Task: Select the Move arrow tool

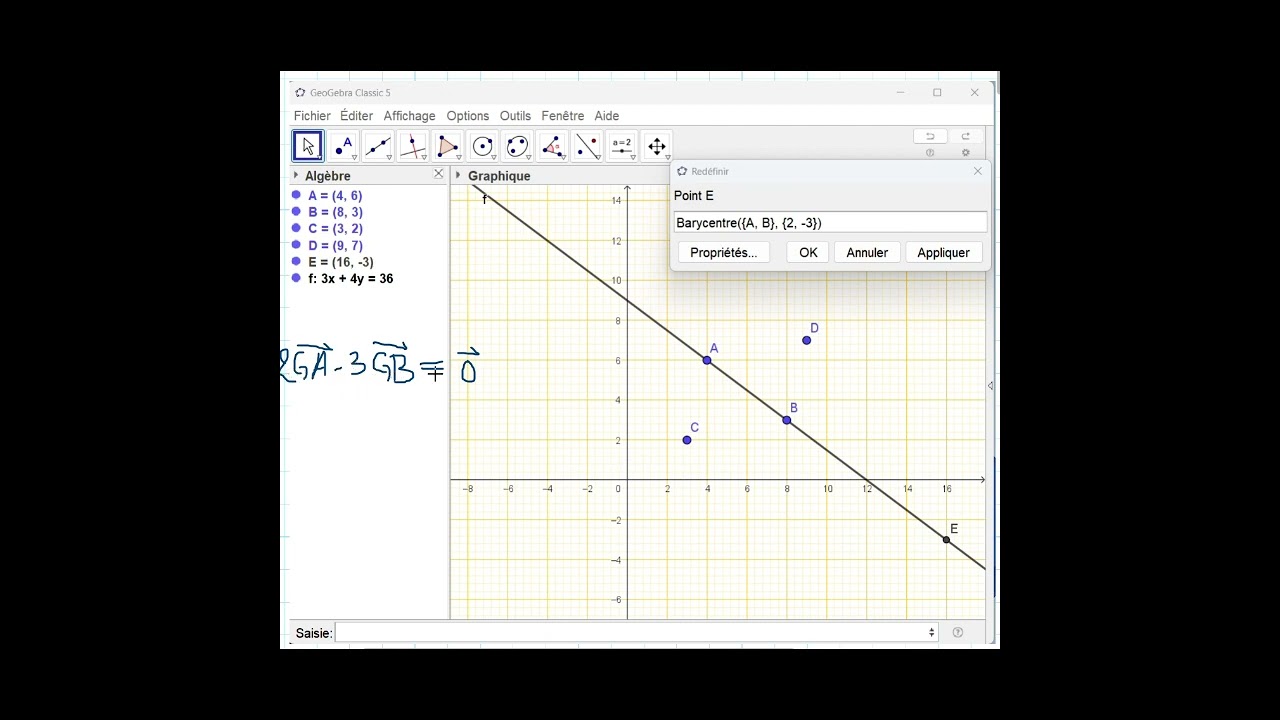Action: pyautogui.click(x=308, y=146)
